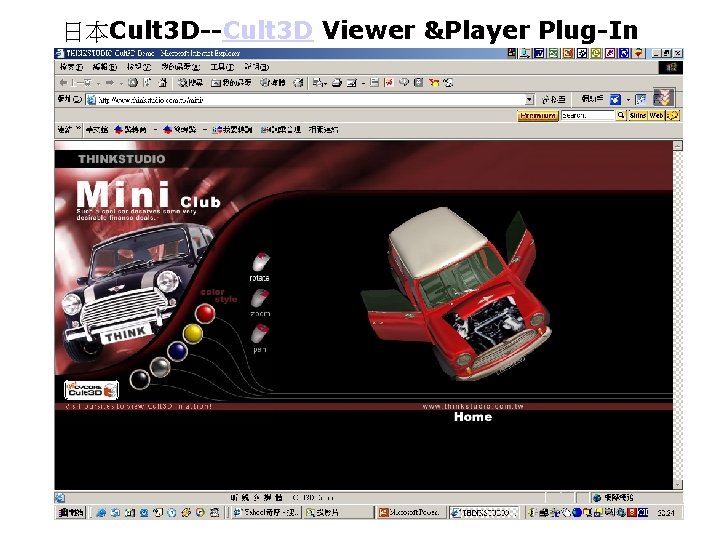The height and width of the screenshot is (540, 720).
Task: Open the Tools menu in the menu bar
Action: (x=222, y=67)
